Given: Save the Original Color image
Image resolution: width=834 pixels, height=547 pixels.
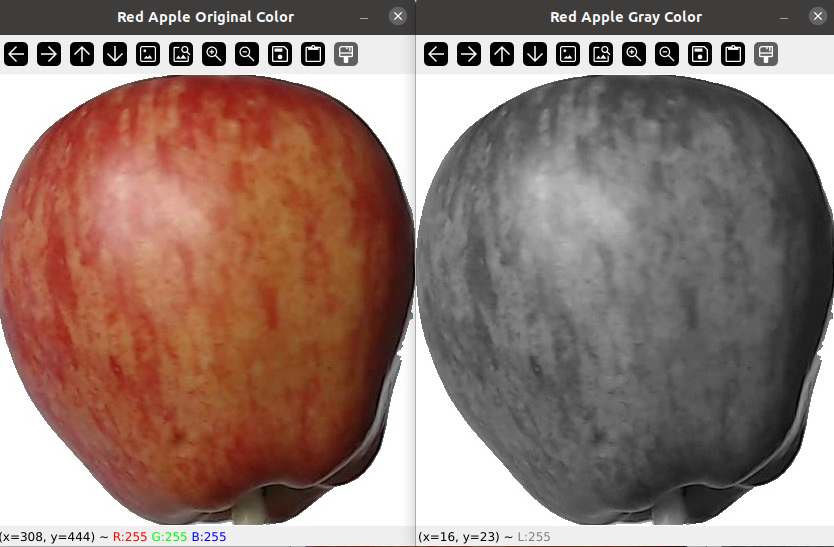Looking at the screenshot, I should coord(280,54).
